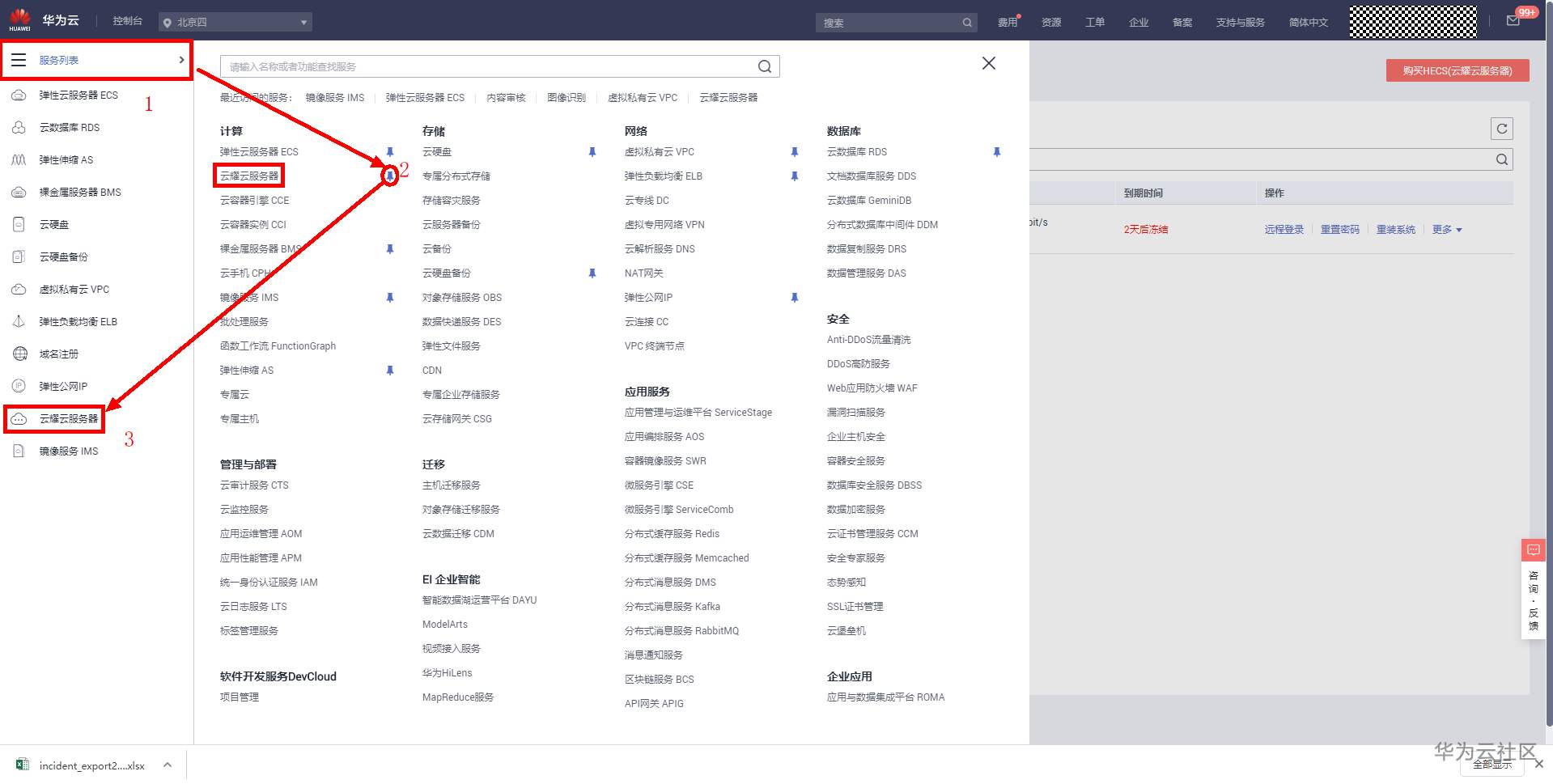This screenshot has height=784, width=1553.
Task: Open the mail notifications icon
Action: [x=1513, y=22]
